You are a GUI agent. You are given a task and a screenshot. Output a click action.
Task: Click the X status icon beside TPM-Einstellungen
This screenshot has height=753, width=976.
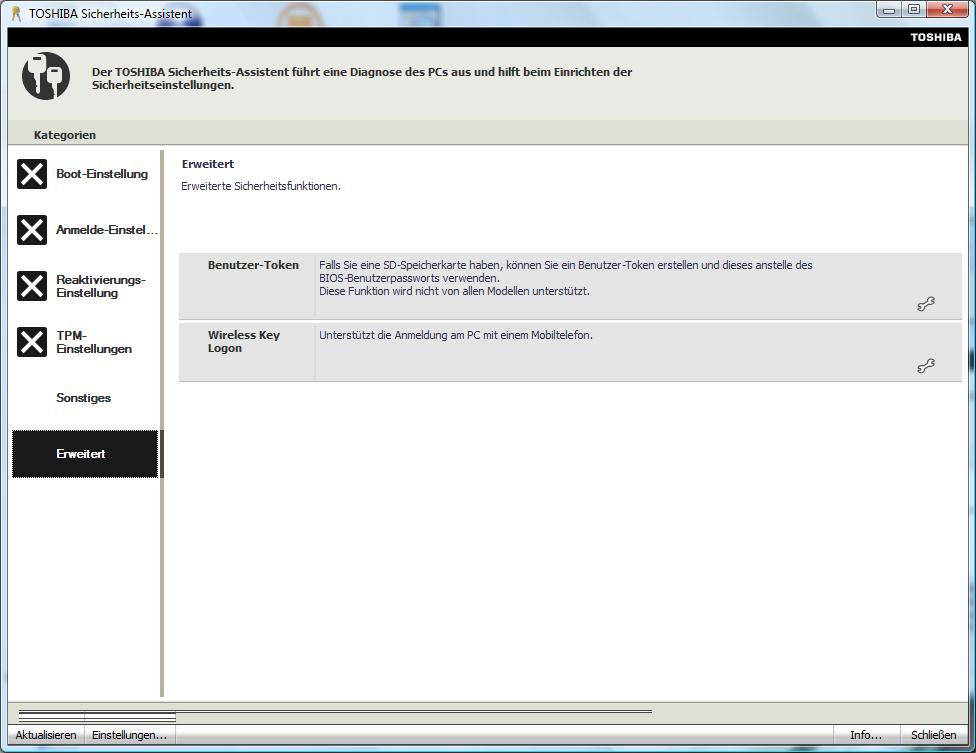32,342
